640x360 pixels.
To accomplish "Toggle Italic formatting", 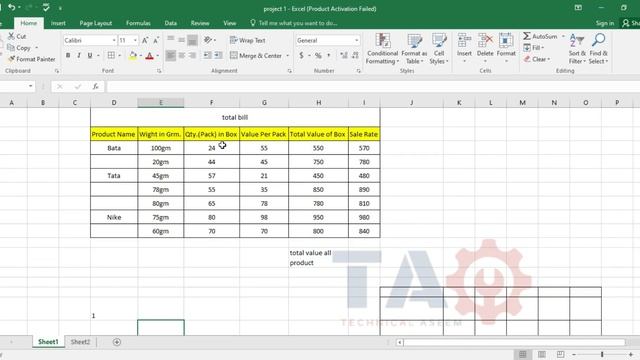I will 79,56.
